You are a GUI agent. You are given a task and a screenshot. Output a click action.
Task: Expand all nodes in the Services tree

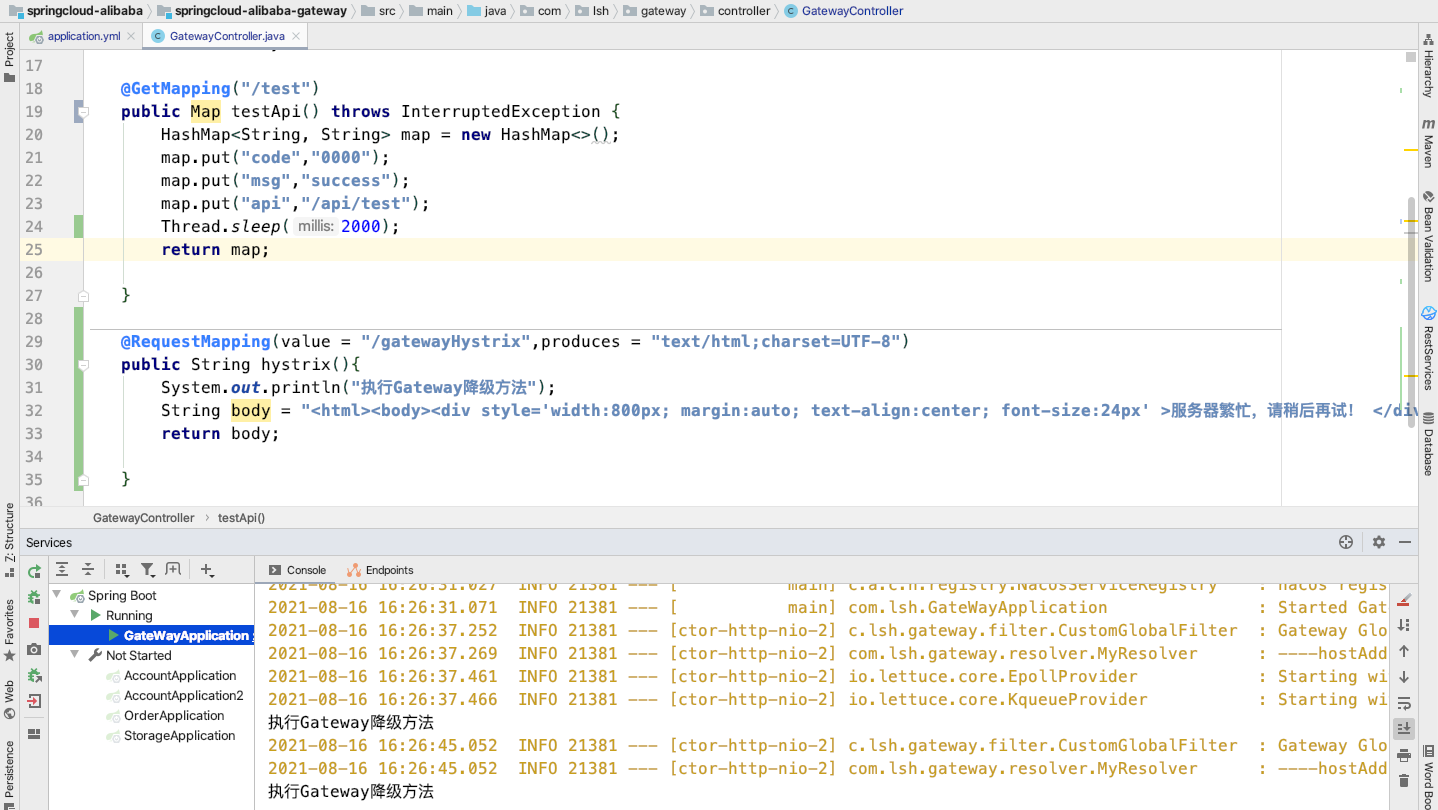click(x=62, y=568)
